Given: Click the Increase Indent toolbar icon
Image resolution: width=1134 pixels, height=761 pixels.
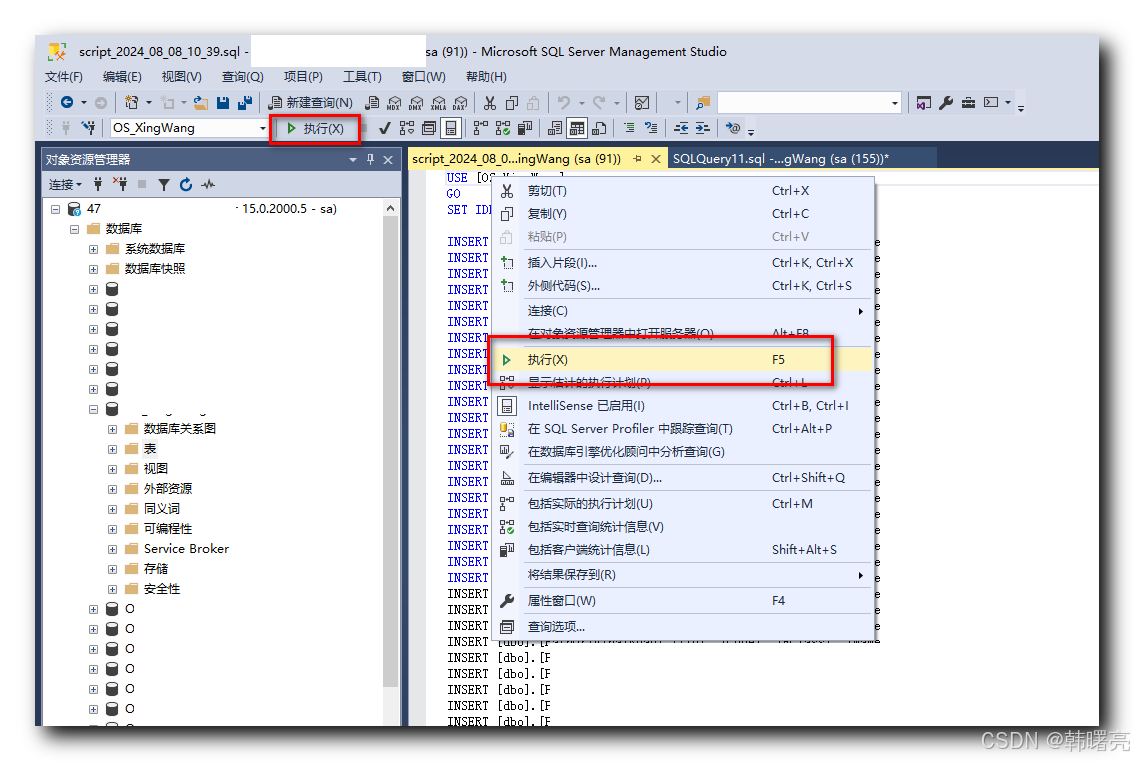Looking at the screenshot, I should coord(703,128).
